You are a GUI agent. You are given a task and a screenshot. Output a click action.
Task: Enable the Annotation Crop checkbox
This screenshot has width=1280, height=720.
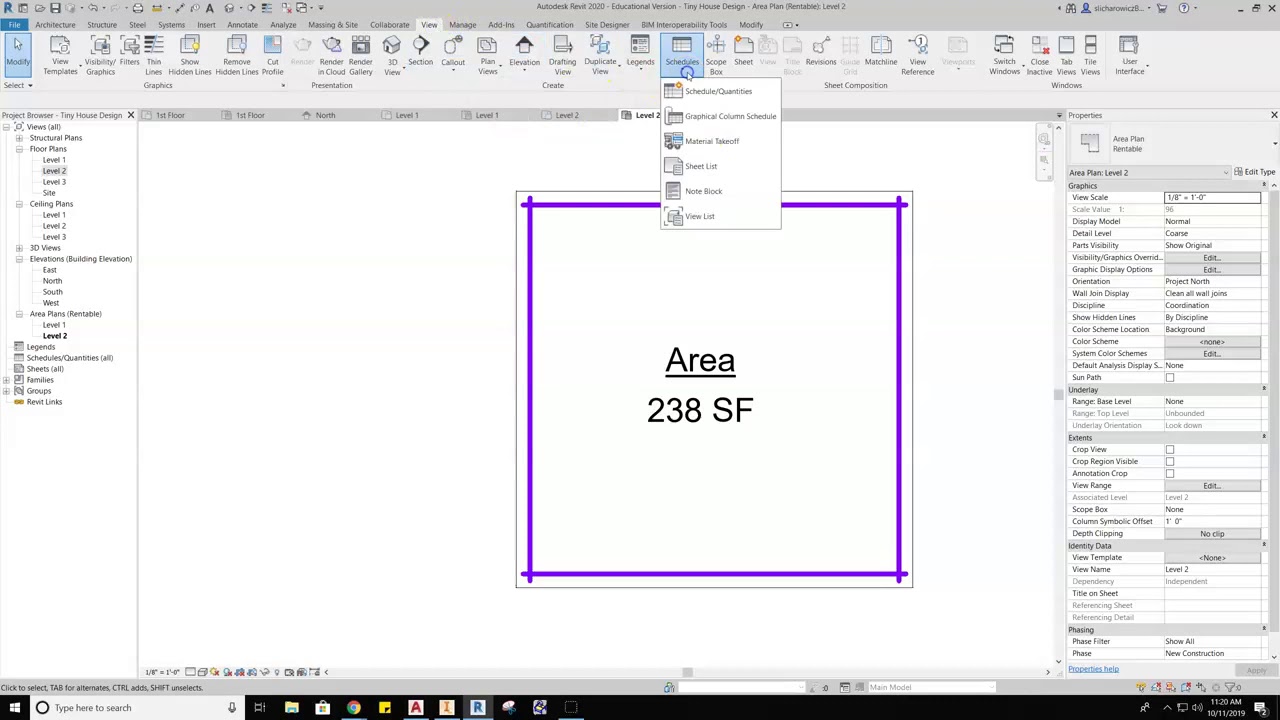[x=1169, y=474]
